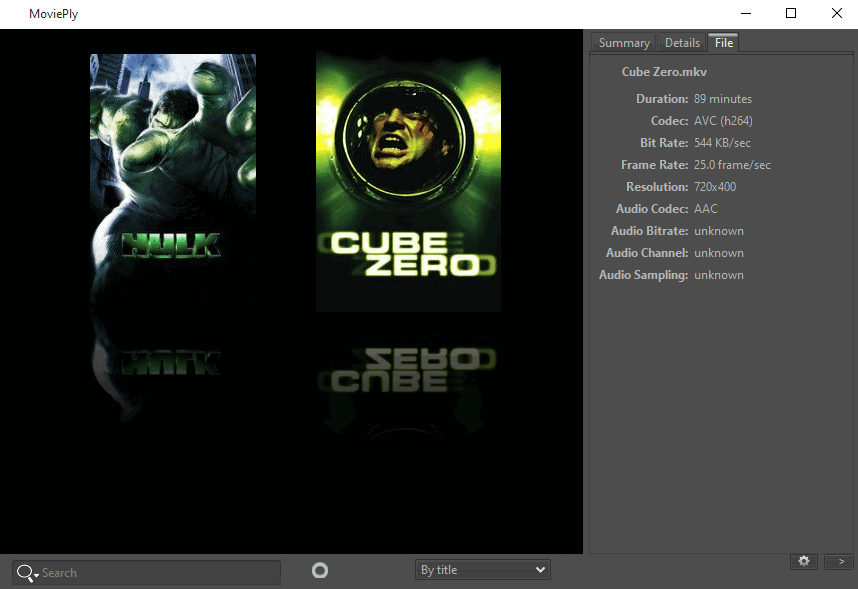The height and width of the screenshot is (589, 858).
Task: Click the Cube Zero.mkv file name
Action: click(x=664, y=72)
